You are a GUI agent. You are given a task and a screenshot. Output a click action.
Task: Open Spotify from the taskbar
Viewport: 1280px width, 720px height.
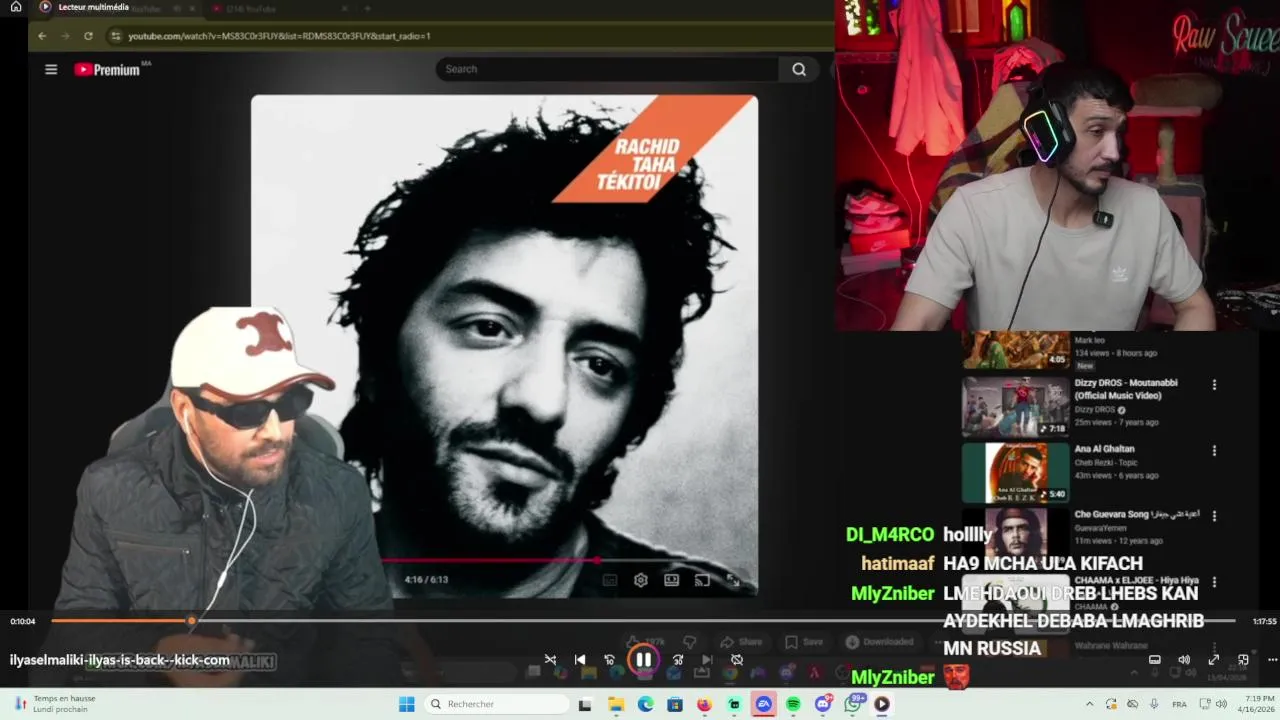coord(793,704)
